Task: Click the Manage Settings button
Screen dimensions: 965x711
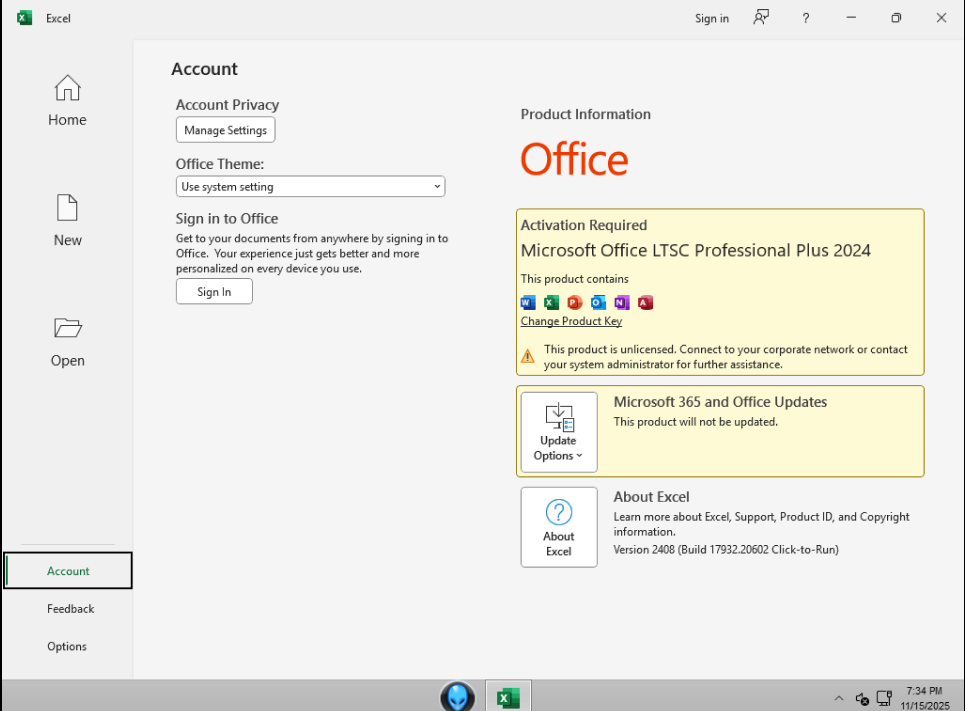Action: (x=225, y=130)
